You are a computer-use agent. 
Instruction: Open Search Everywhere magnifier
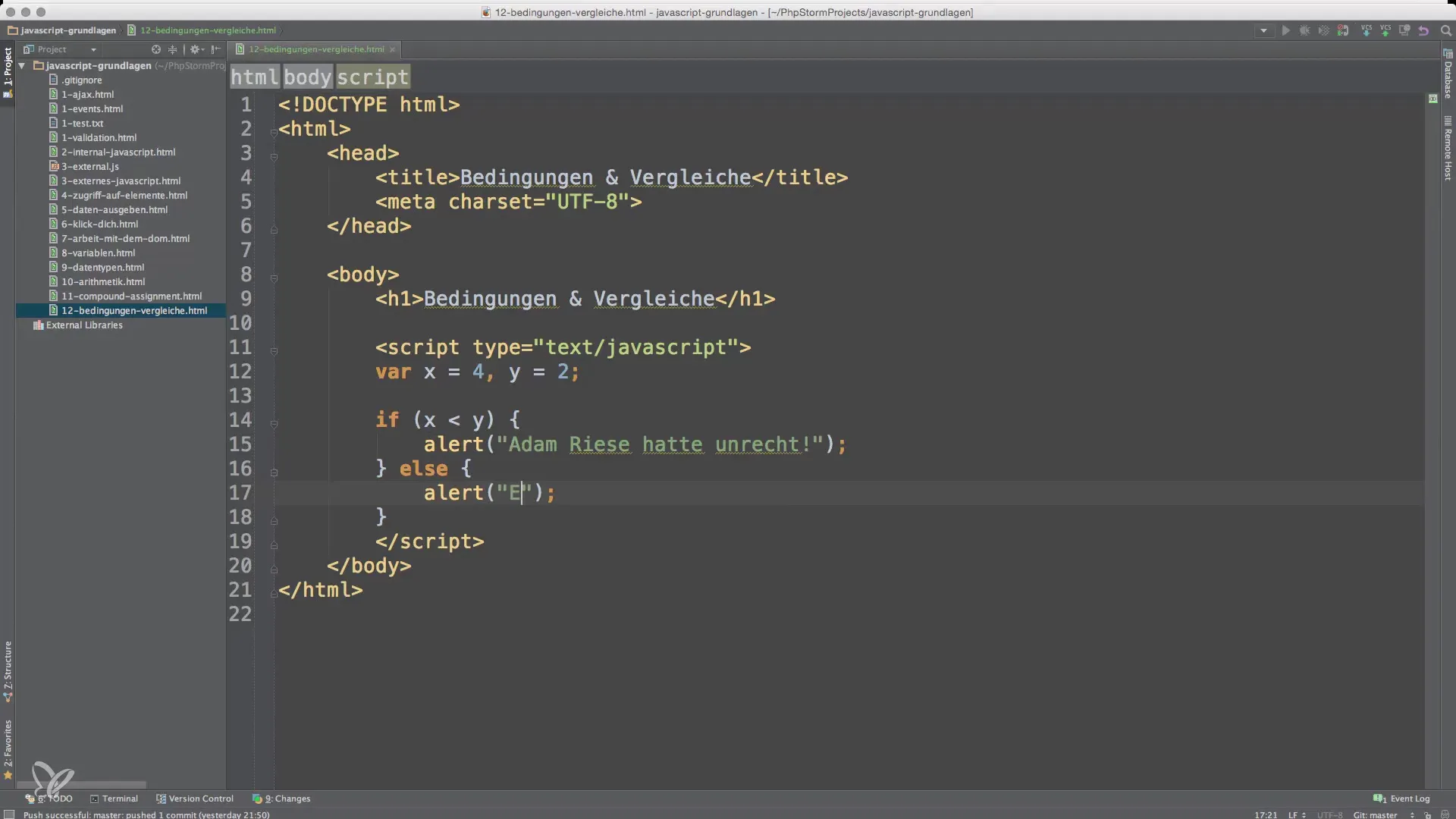tap(1445, 31)
